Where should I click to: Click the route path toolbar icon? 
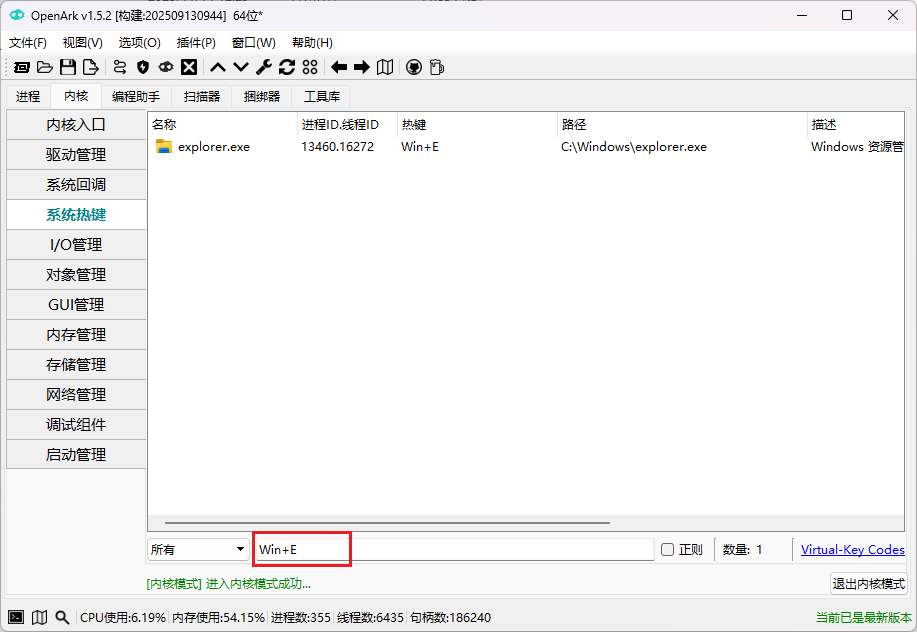[120, 67]
